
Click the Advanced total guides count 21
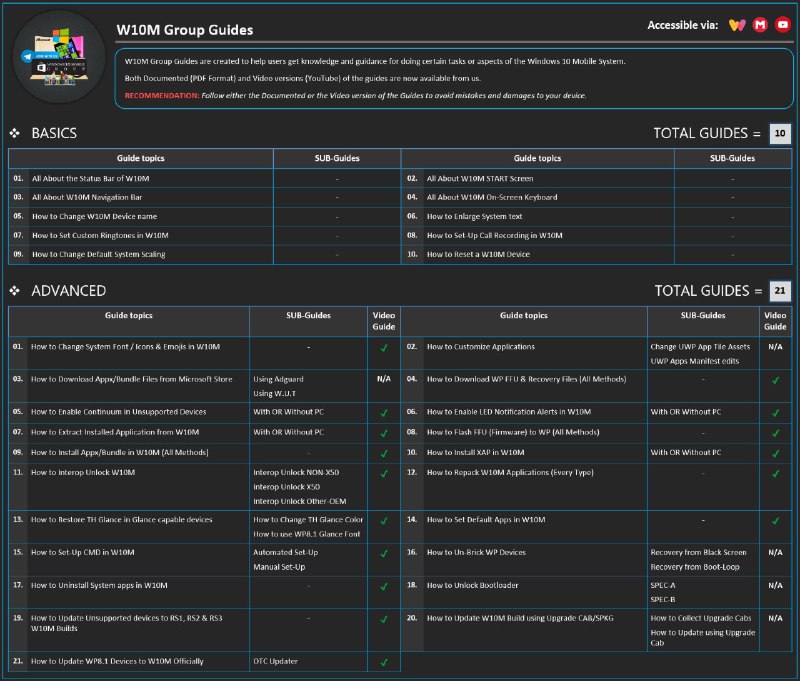(x=780, y=291)
